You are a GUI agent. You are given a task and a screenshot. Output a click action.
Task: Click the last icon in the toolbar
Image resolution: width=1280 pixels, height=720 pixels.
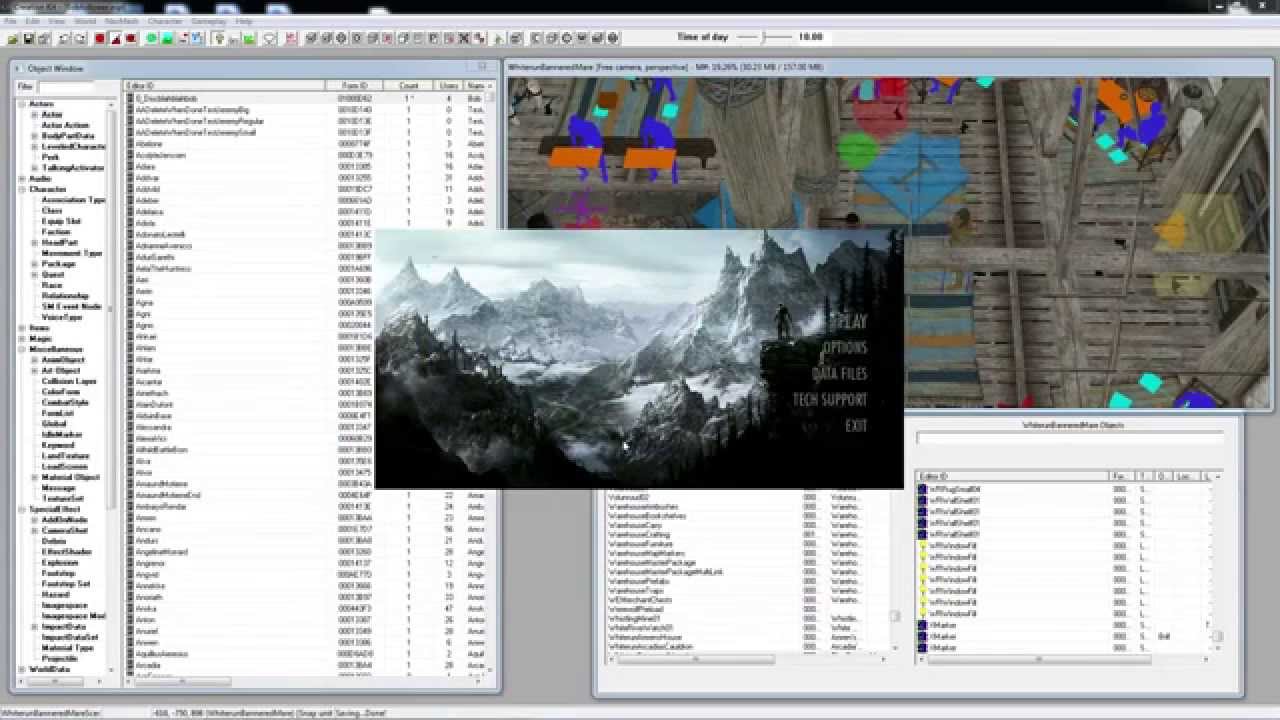(x=614, y=38)
